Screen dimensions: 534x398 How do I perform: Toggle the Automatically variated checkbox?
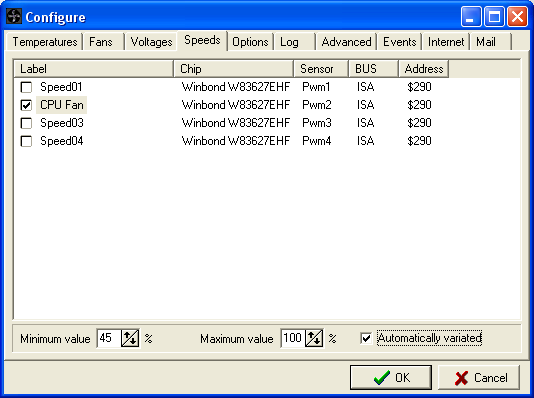pyautogui.click(x=366, y=338)
